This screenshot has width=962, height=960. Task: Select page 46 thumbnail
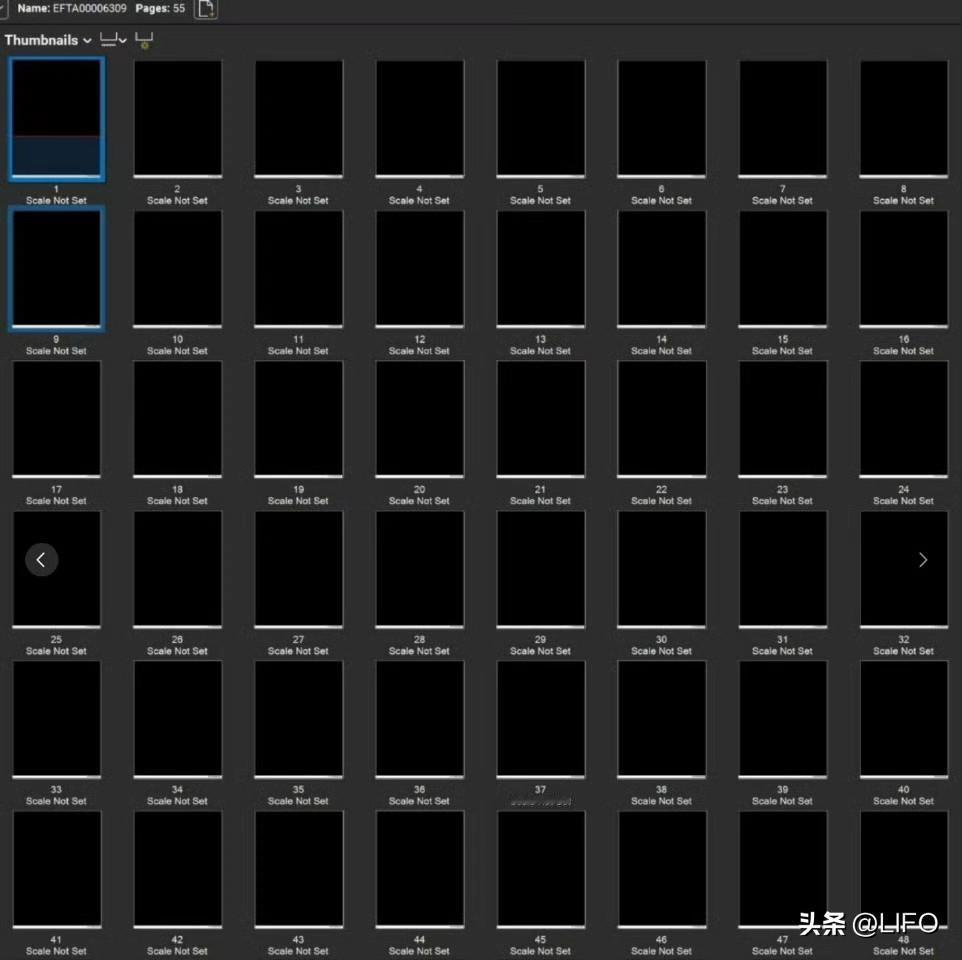[x=661, y=870]
